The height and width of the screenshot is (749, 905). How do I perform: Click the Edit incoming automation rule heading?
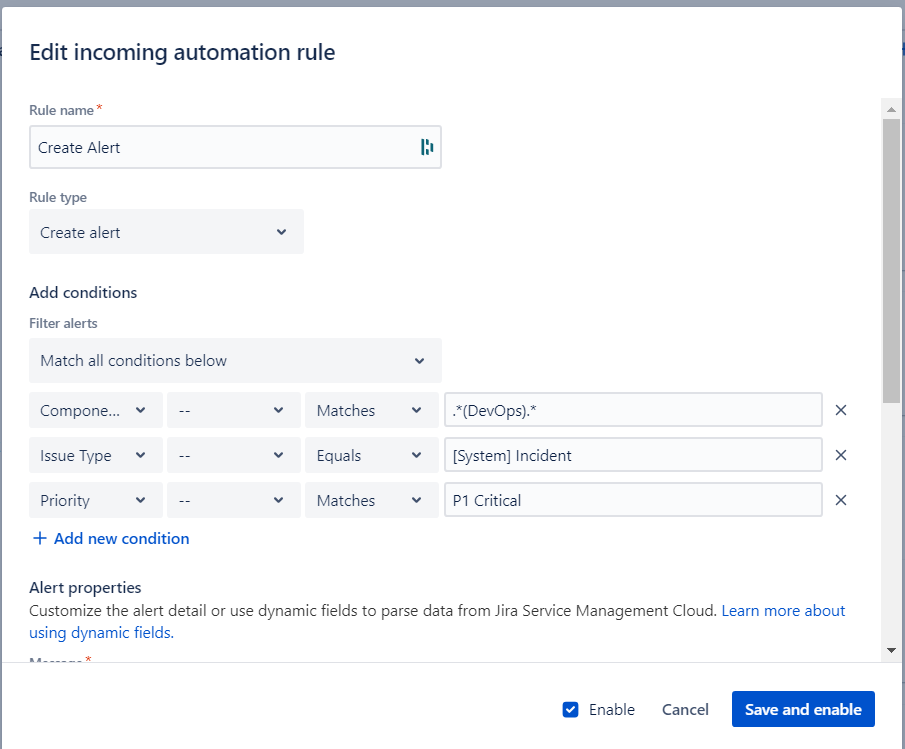pos(182,53)
